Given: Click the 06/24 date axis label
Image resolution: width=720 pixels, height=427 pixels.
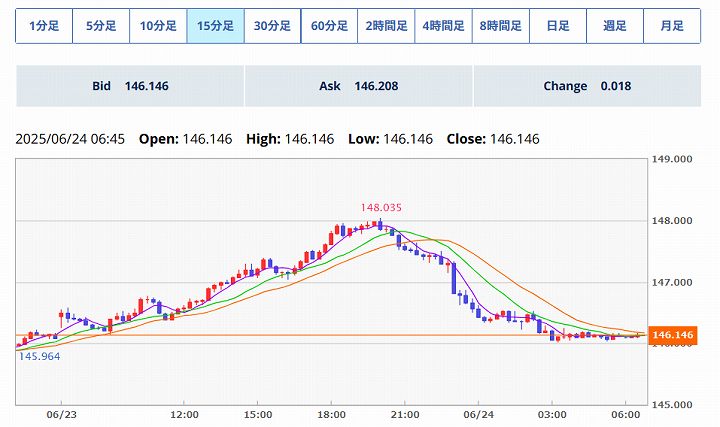Looking at the screenshot, I should pyautogui.click(x=478, y=415).
